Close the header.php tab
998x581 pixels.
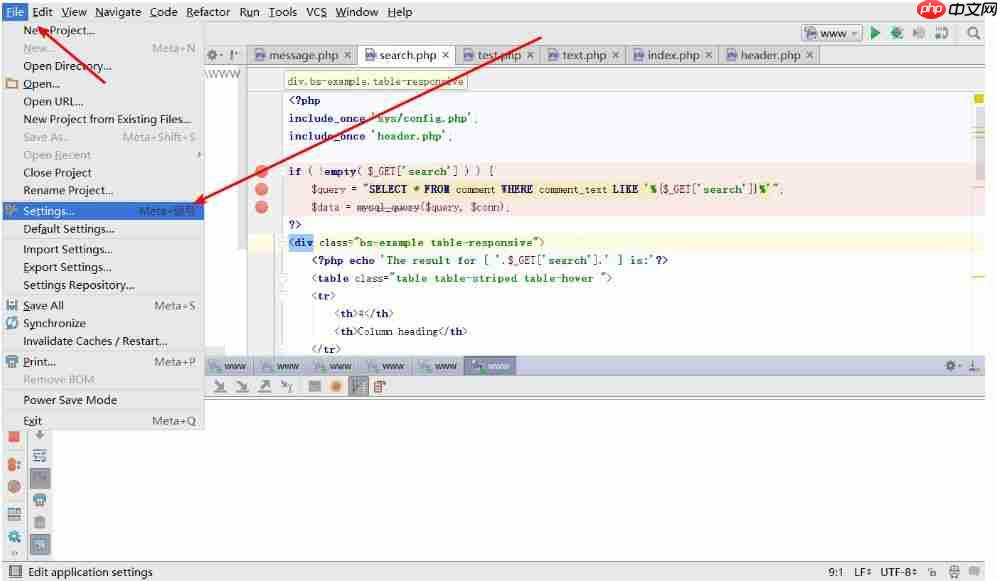809,55
